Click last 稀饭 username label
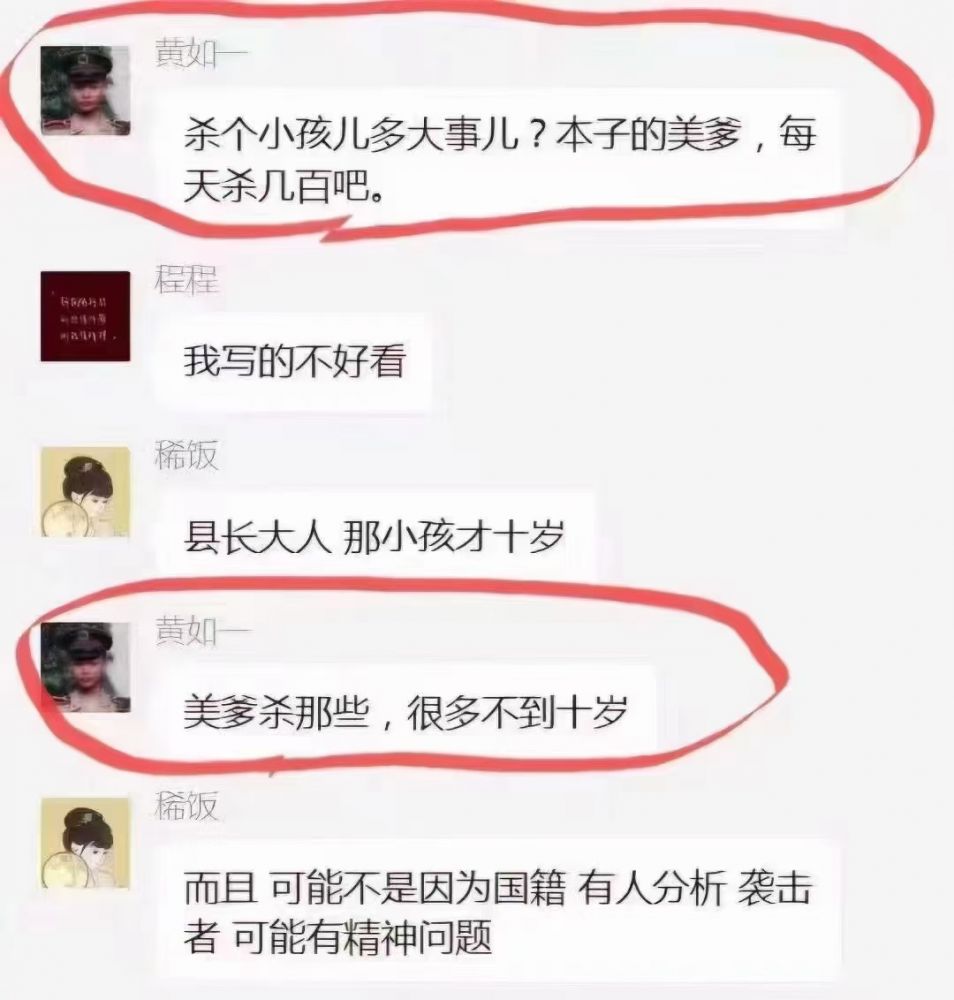954x1000 pixels. coord(186,806)
